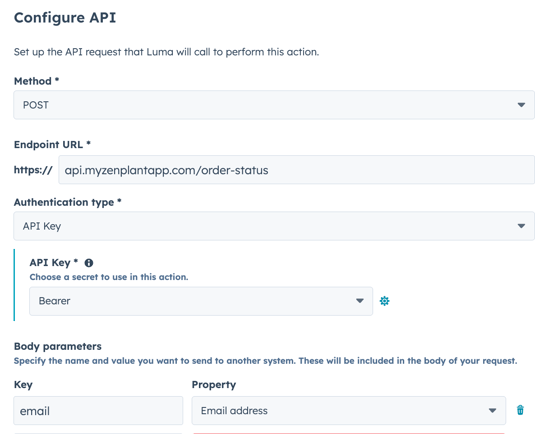535x434 pixels.
Task: Open the Email address property dropdown
Action: 348,410
